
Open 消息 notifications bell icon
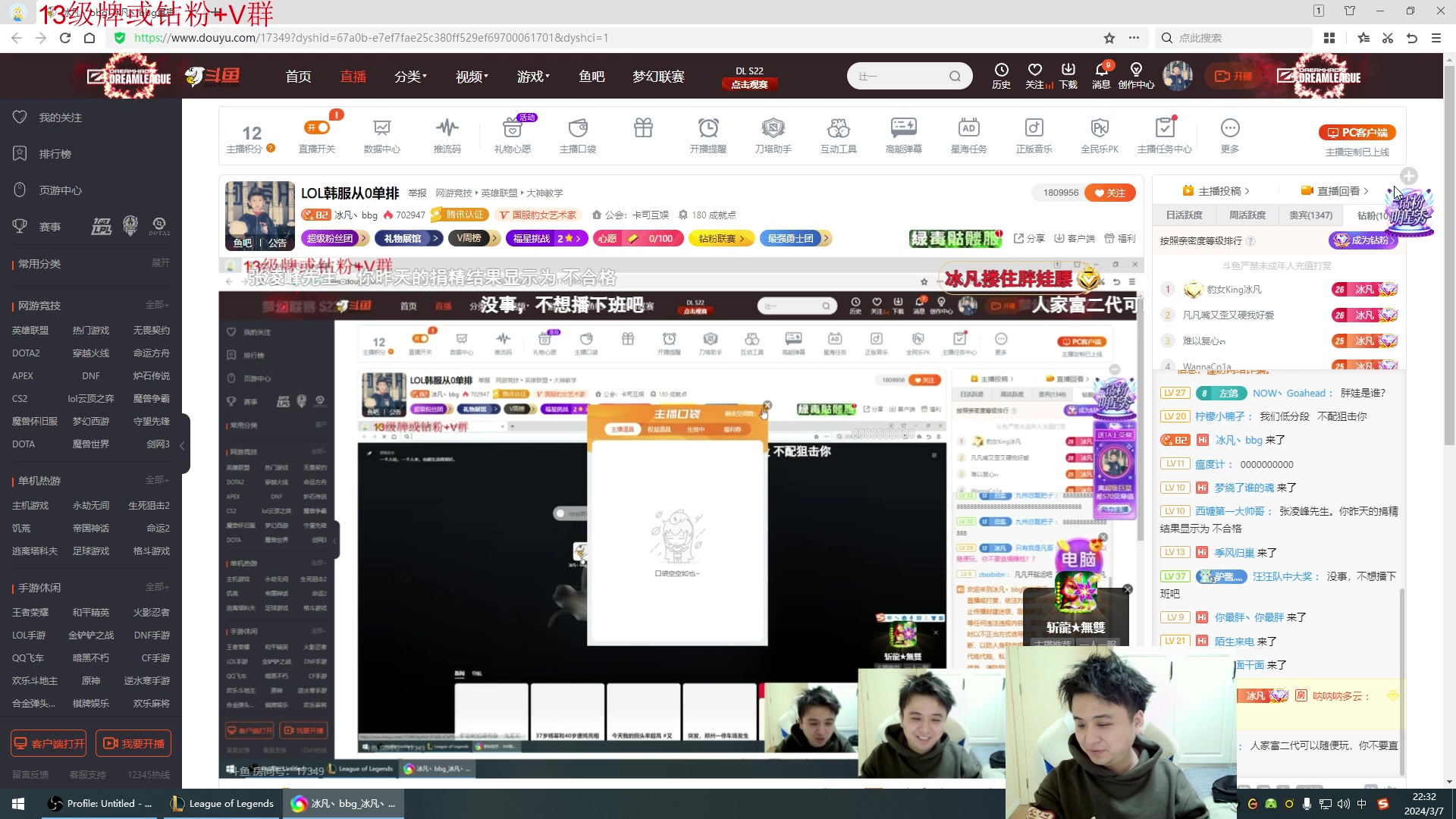coord(1101,75)
